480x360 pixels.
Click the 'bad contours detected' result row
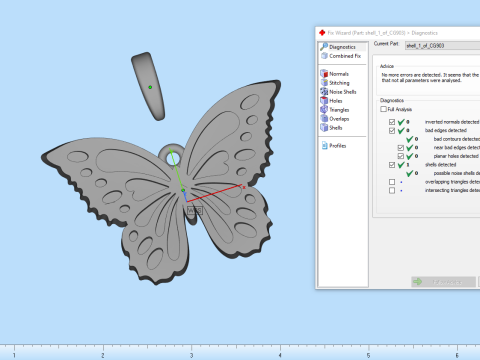click(x=443, y=139)
